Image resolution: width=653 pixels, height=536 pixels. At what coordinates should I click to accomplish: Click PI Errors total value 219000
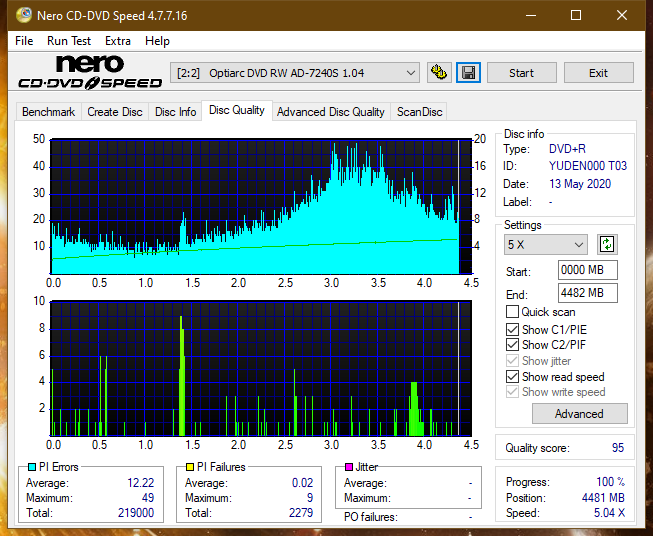coord(136,512)
